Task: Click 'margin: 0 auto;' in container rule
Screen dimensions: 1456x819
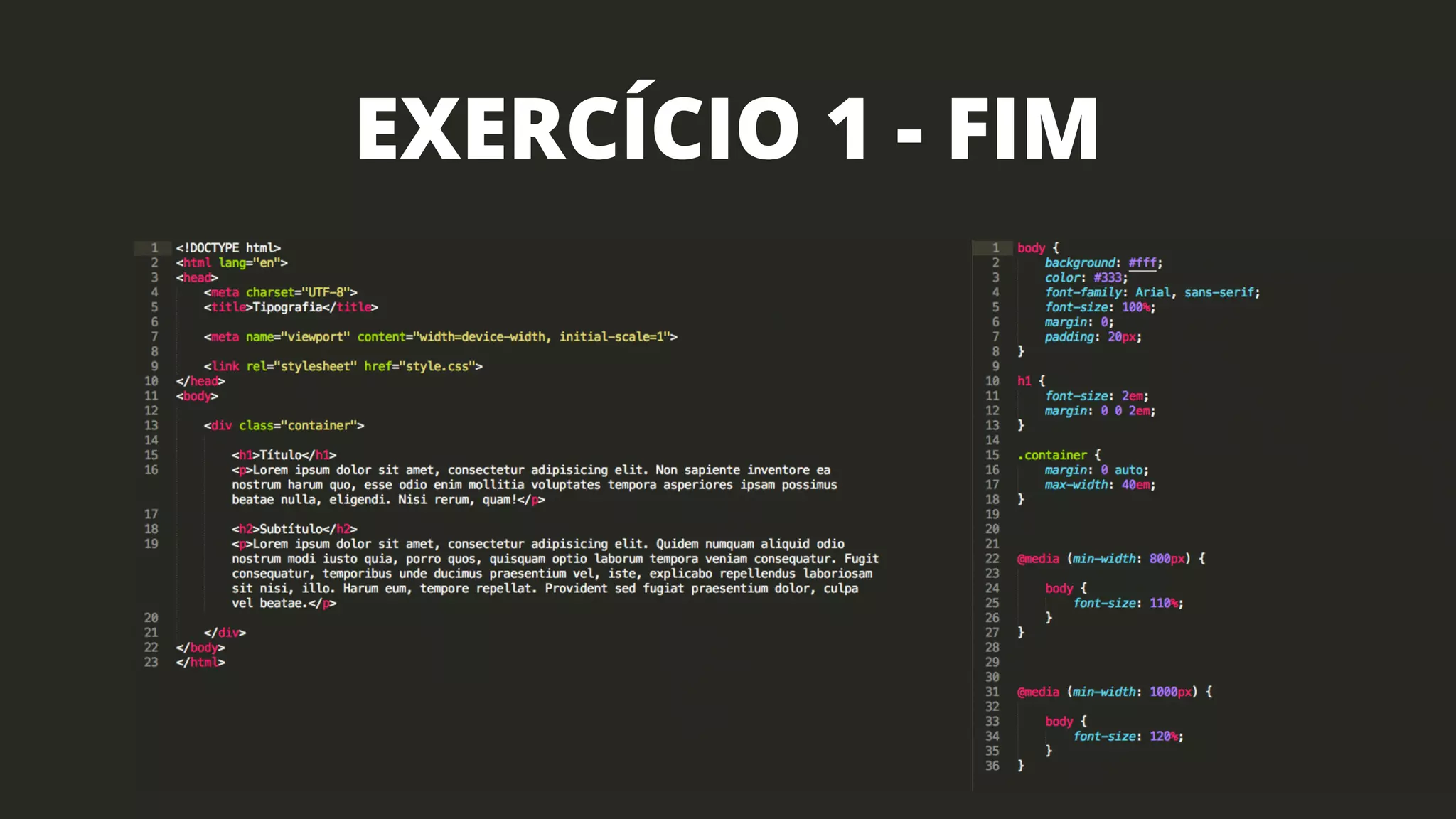Action: click(x=1096, y=470)
